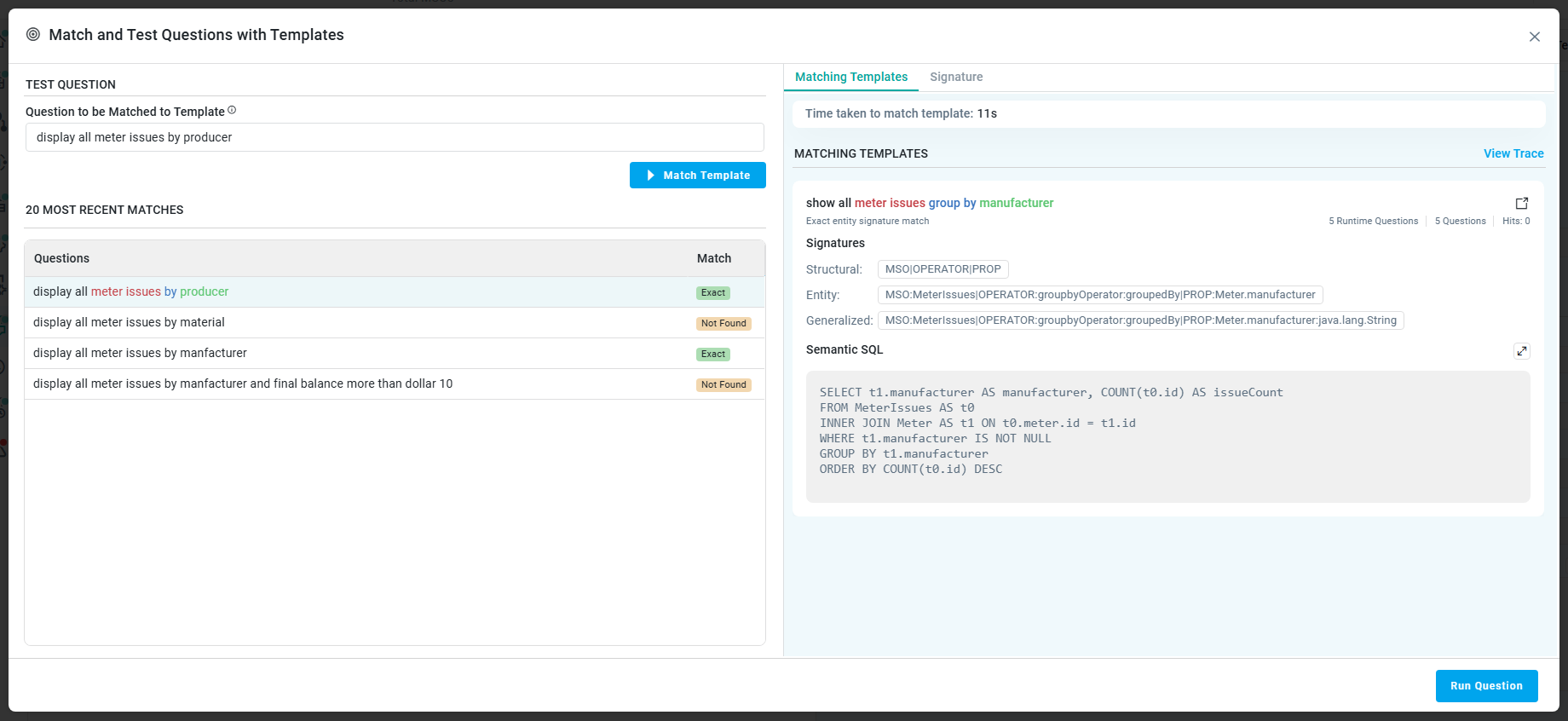
Task: Click the info icon beside Question to be Matched
Action: coord(232,111)
